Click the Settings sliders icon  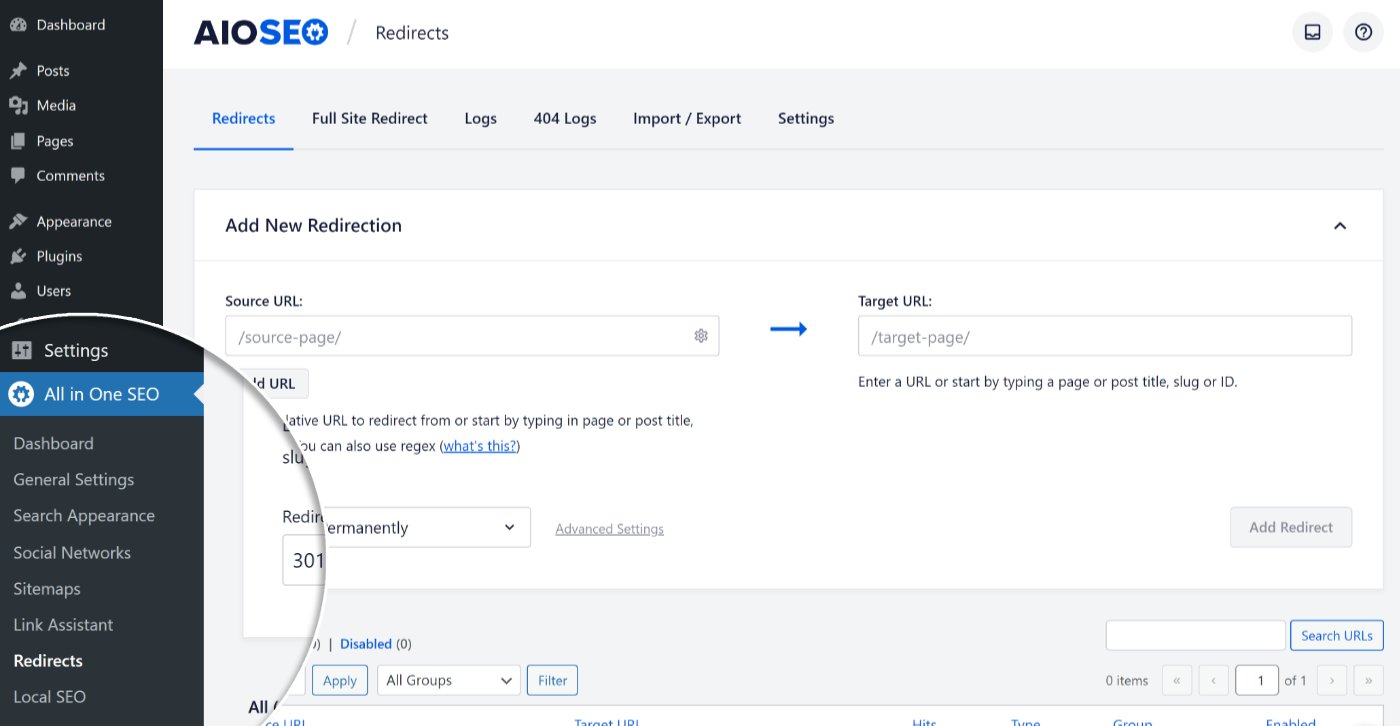[21, 351]
